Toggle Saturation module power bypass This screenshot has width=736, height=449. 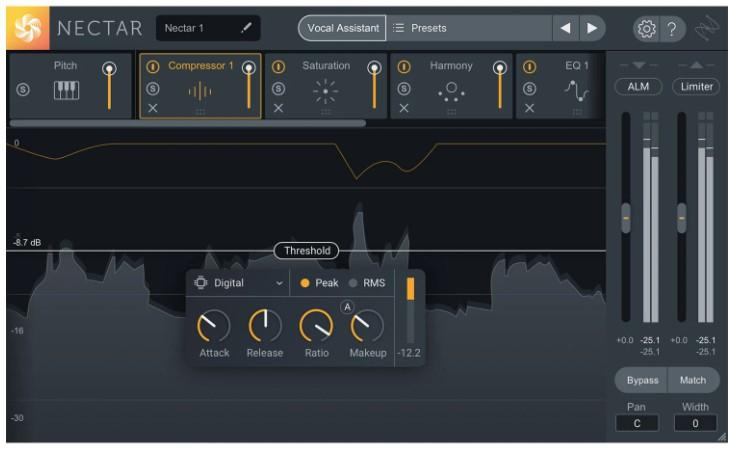278,67
